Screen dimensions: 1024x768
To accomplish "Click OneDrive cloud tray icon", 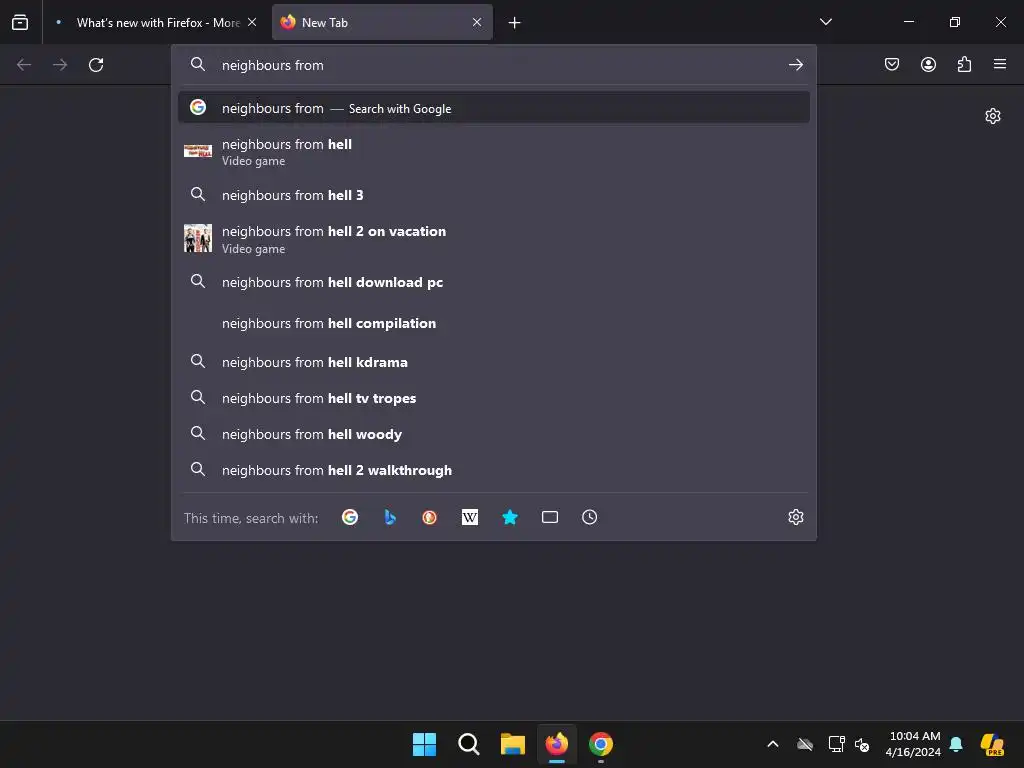I will tap(805, 744).
